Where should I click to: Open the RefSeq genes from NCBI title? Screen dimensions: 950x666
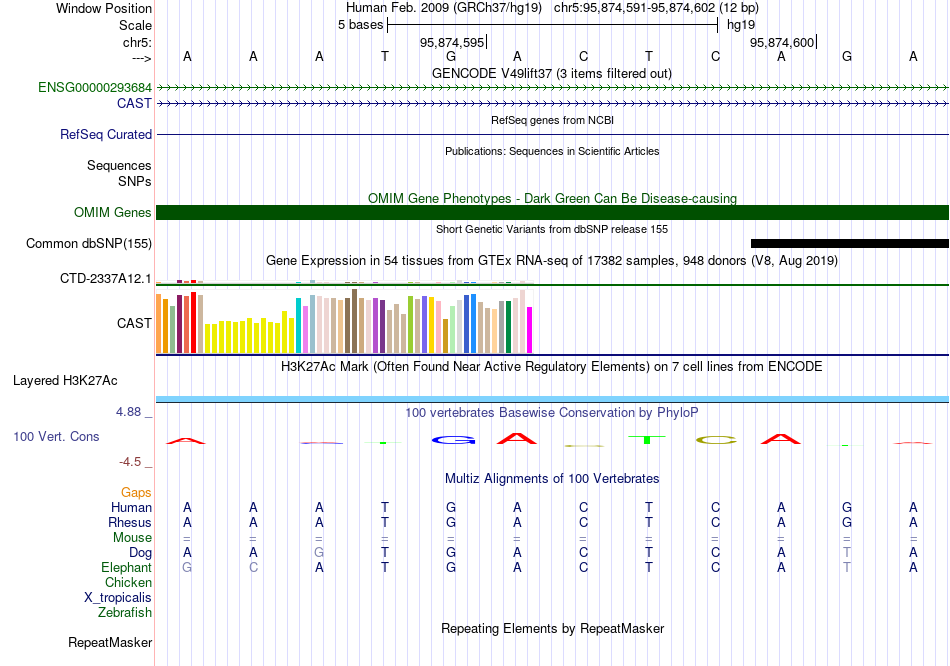coord(552,120)
